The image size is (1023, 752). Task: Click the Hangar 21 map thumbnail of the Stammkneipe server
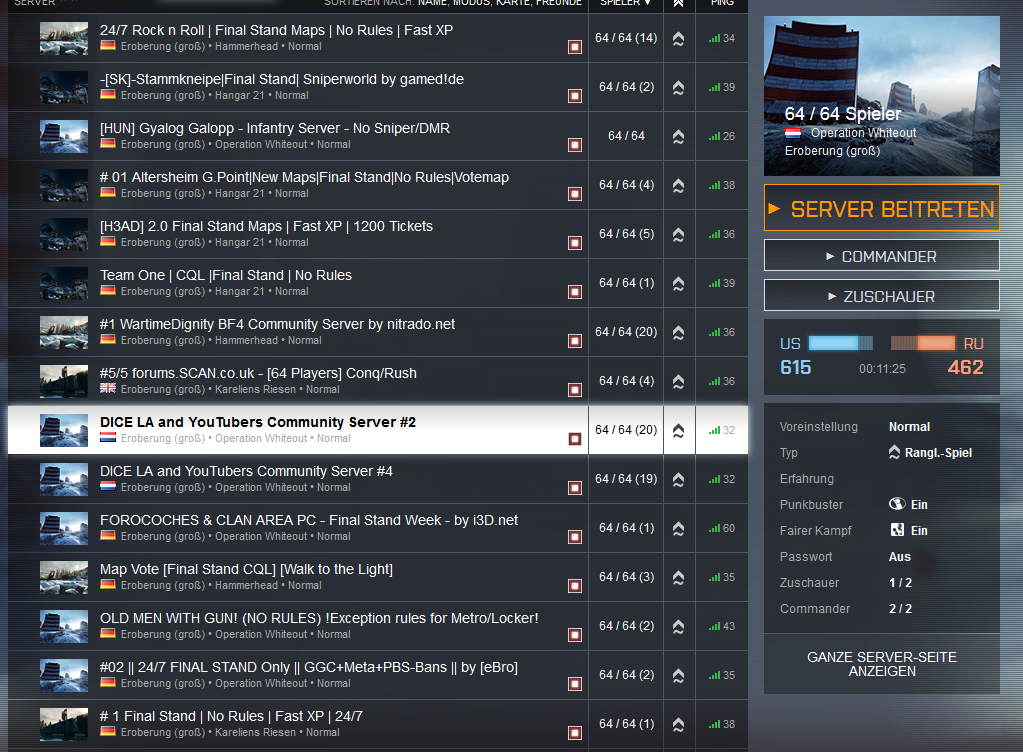(x=64, y=87)
